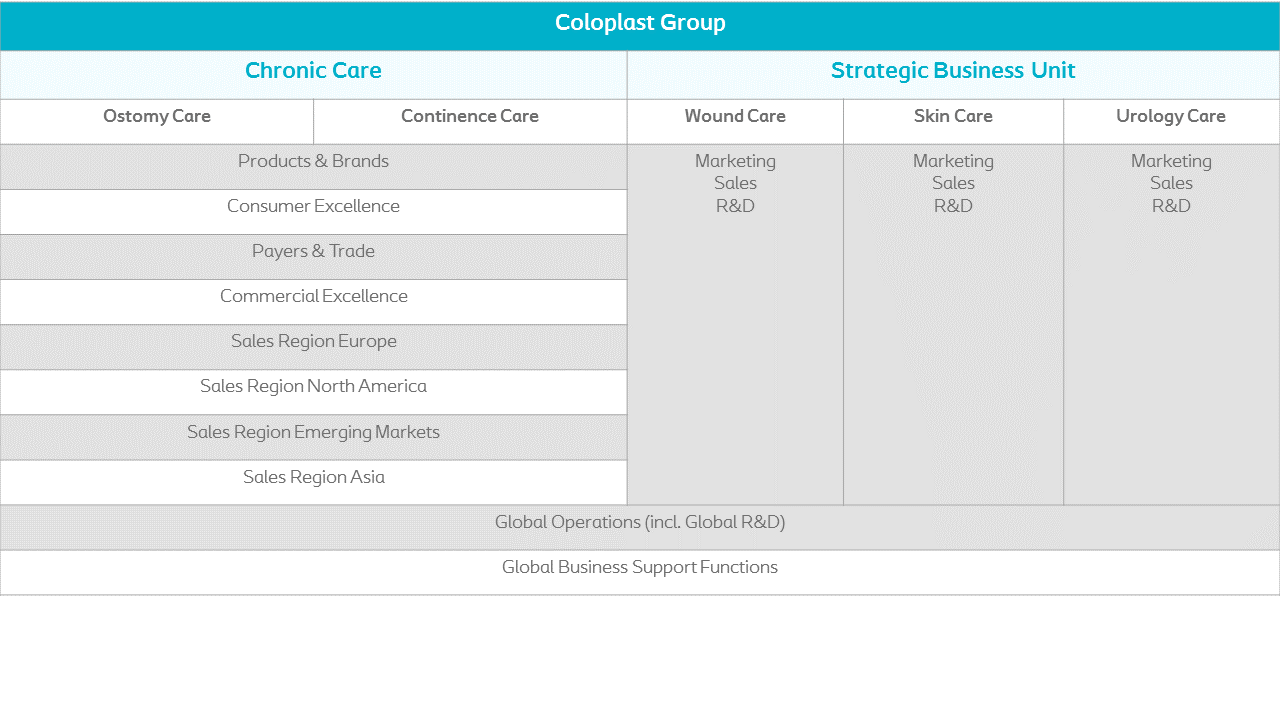Click the Global Operations (incl. Global R&D) row

[x=640, y=527]
